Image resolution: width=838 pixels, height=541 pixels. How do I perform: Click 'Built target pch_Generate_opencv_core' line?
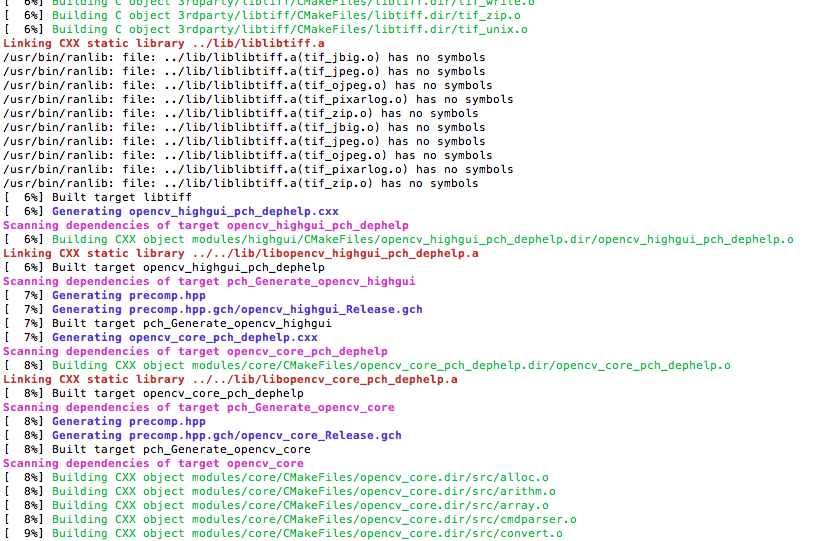[x=157, y=450]
